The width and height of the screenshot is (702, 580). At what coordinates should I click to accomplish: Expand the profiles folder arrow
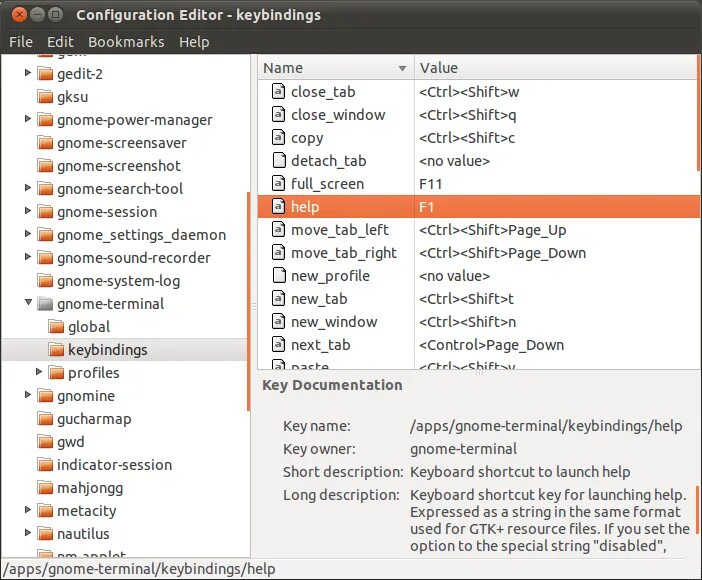coord(39,372)
